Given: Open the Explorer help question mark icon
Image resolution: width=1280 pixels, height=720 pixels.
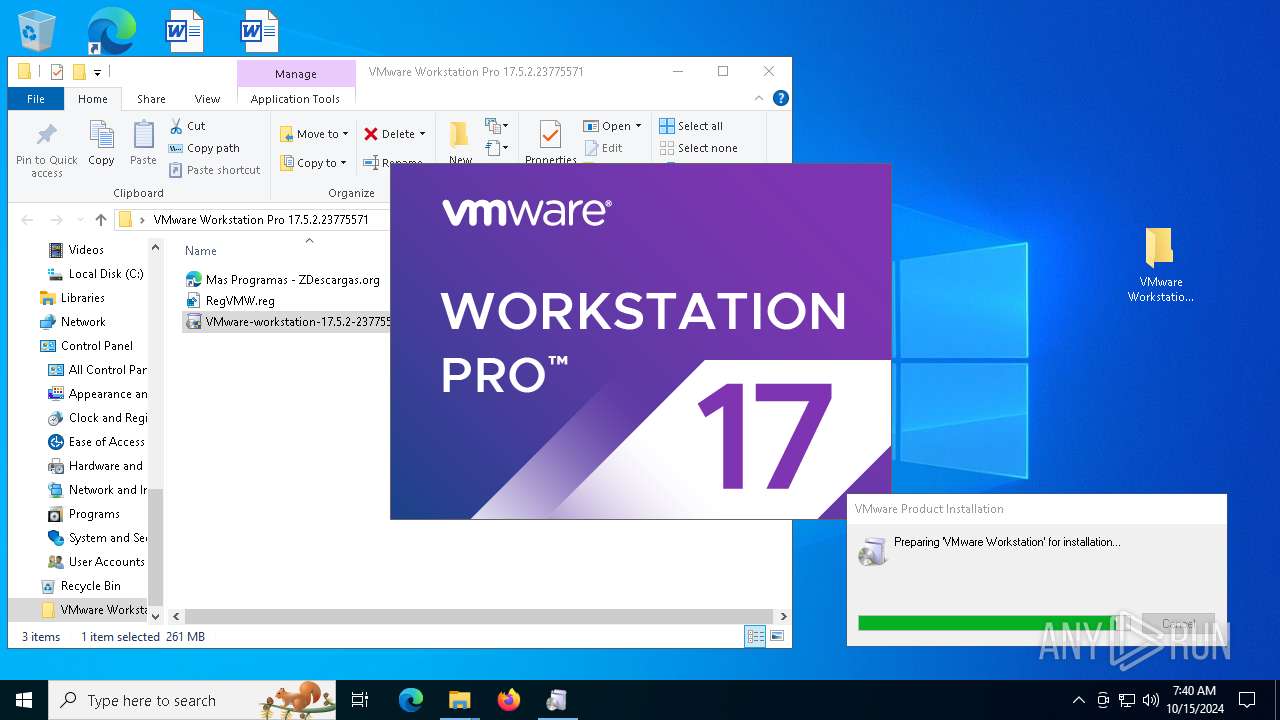Looking at the screenshot, I should (x=781, y=98).
